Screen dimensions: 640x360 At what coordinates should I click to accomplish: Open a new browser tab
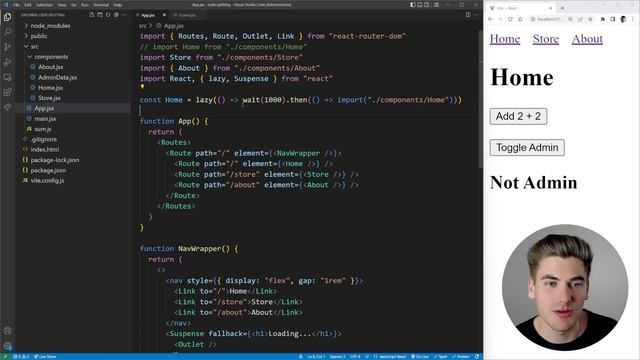(x=562, y=8)
